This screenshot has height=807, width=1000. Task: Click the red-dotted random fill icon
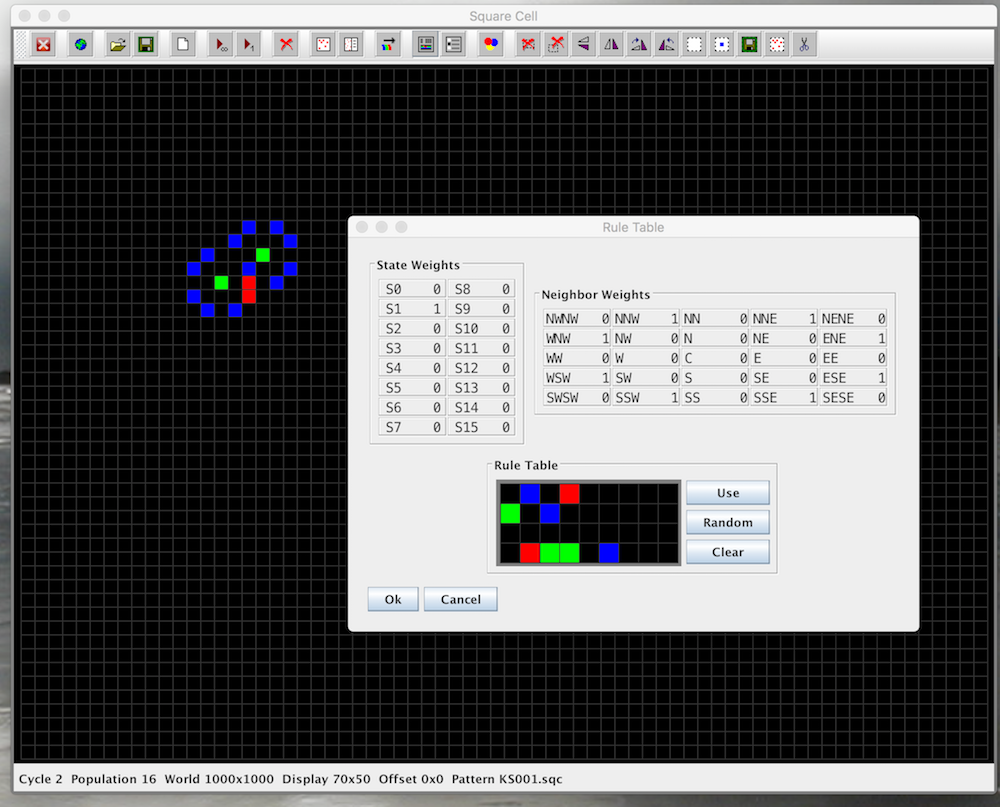click(x=323, y=45)
